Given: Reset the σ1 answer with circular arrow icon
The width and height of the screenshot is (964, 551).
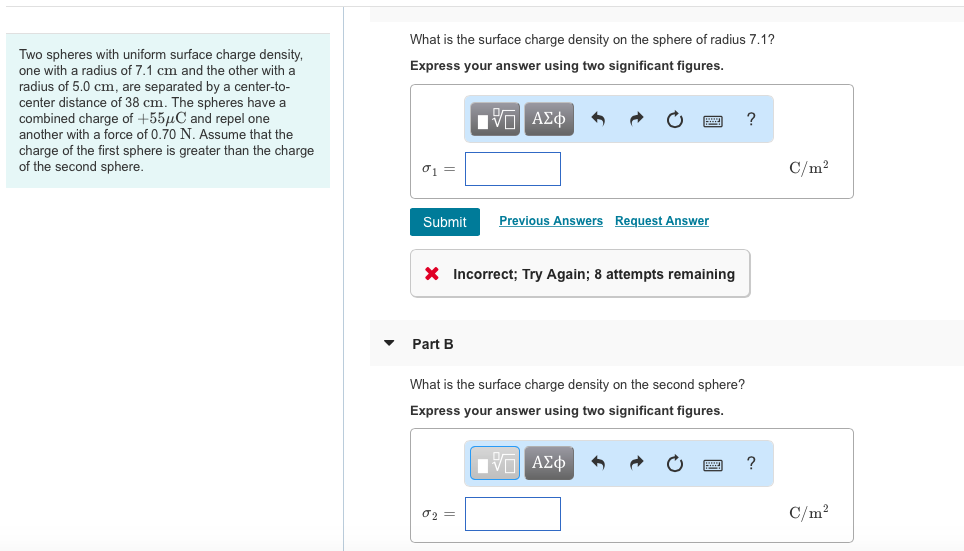Looking at the screenshot, I should click(x=674, y=119).
